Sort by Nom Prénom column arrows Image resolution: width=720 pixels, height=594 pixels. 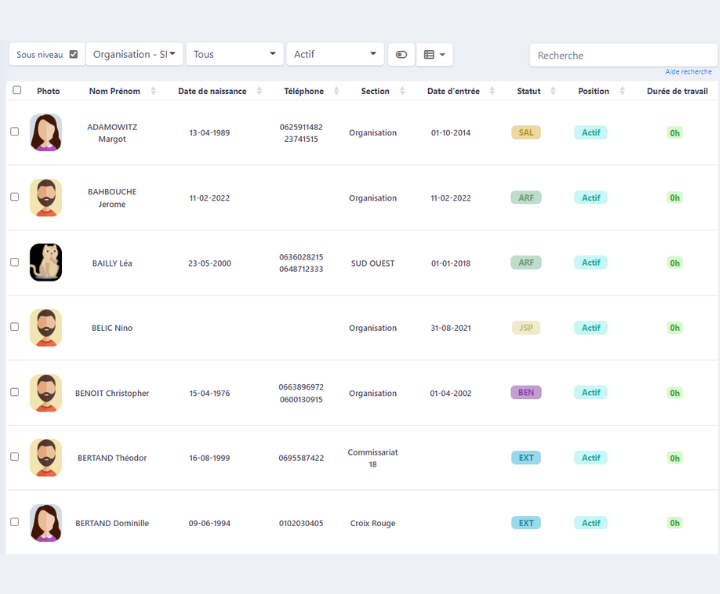click(153, 91)
